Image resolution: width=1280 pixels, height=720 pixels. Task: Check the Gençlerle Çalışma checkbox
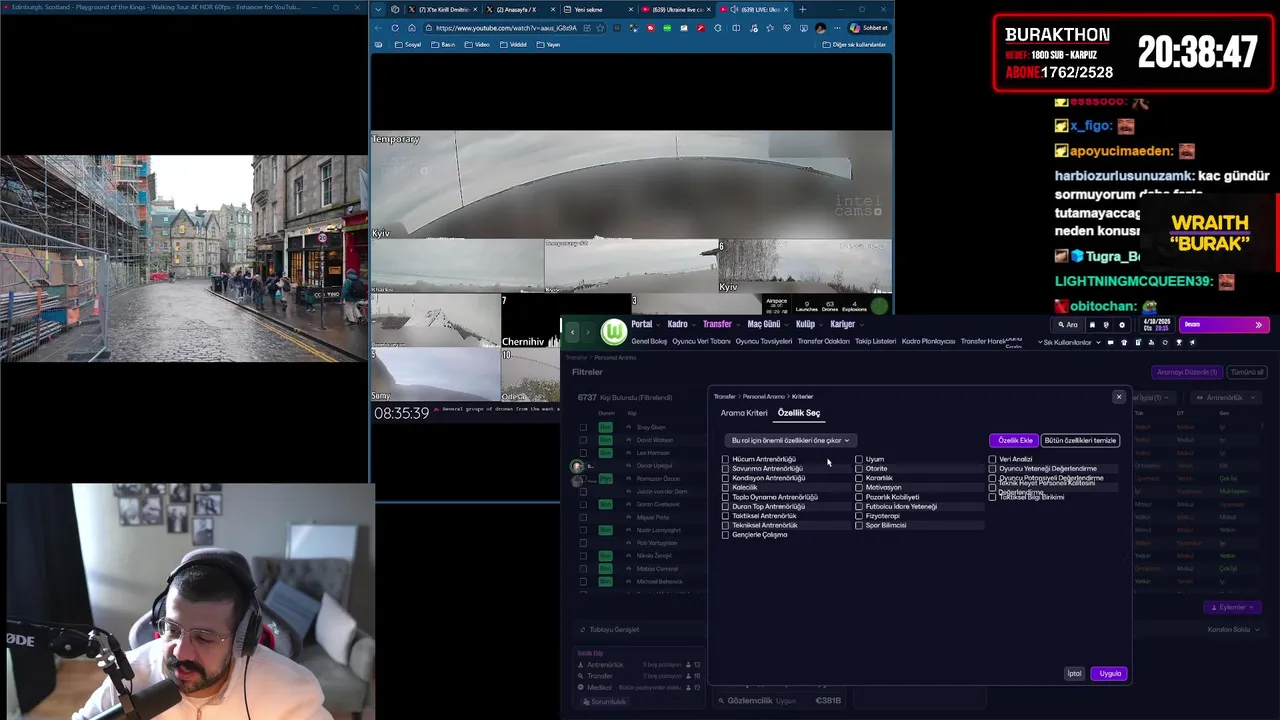tap(726, 535)
